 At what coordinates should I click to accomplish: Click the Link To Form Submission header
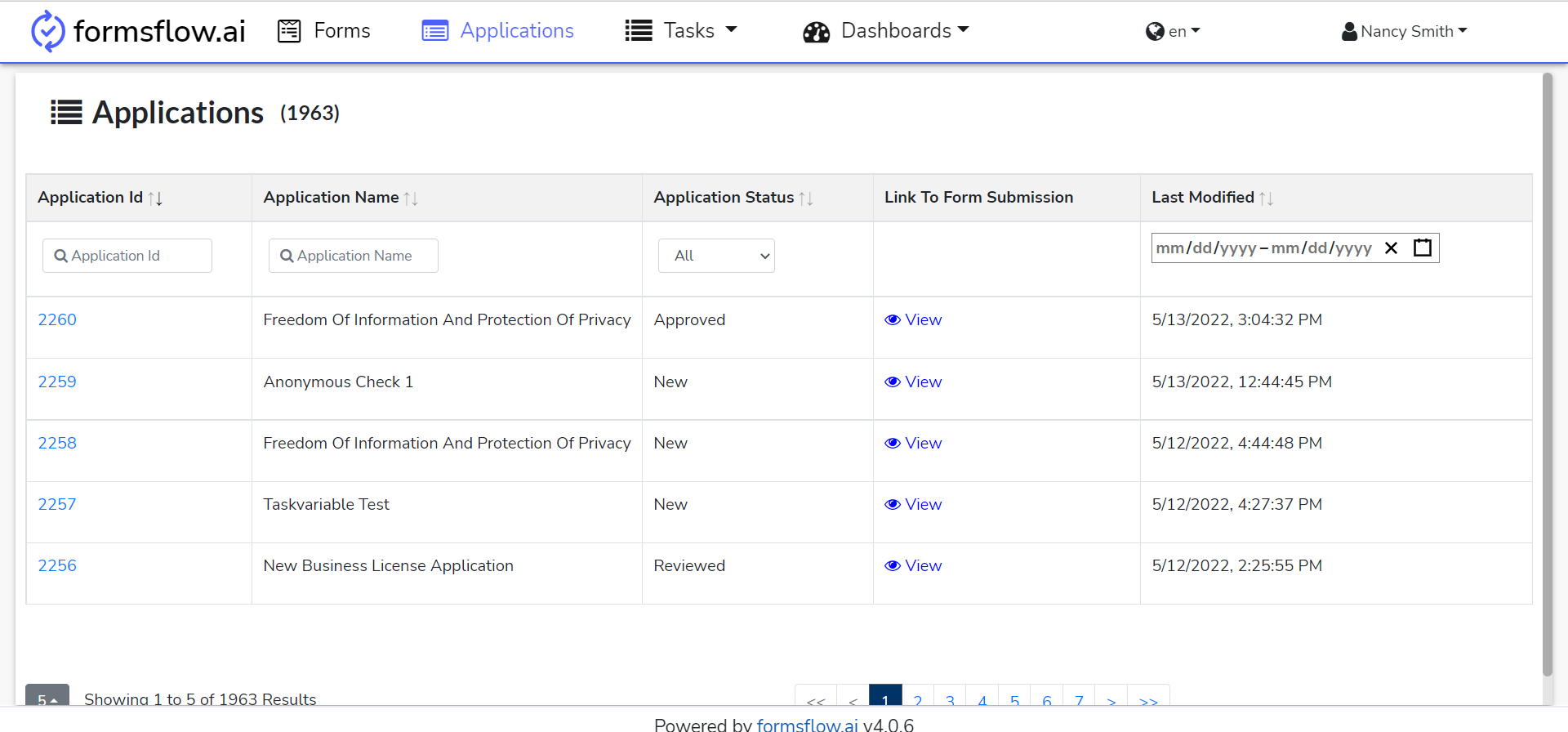[x=978, y=198]
